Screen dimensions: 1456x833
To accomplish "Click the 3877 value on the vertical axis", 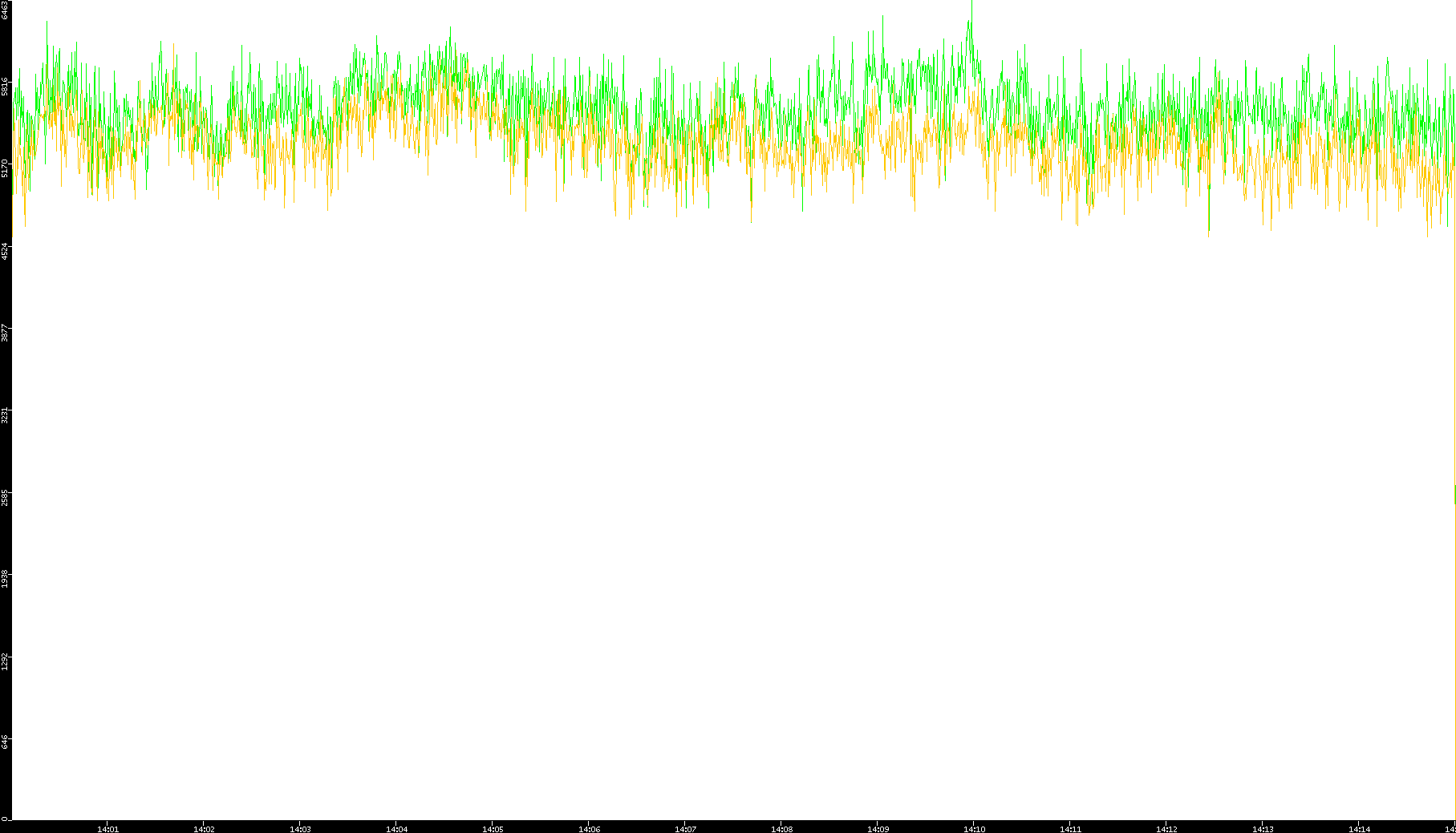I will 6,333.
